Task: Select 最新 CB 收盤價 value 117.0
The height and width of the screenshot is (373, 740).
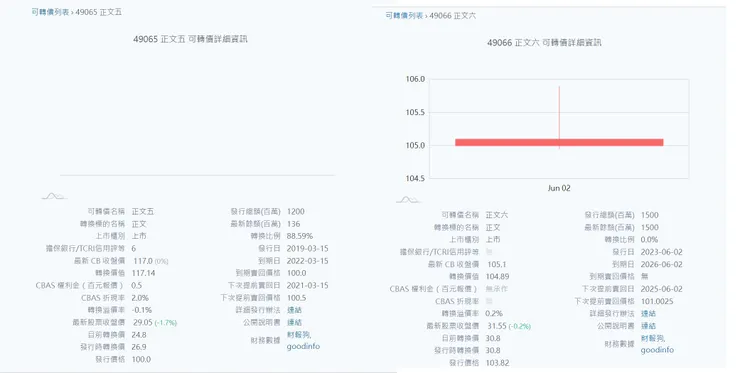Action: click(143, 261)
